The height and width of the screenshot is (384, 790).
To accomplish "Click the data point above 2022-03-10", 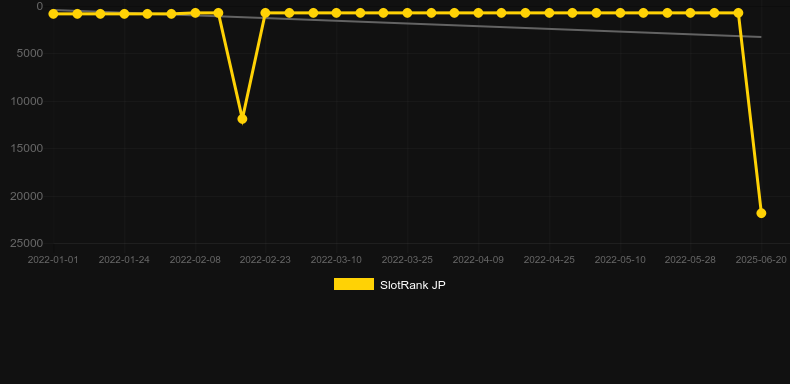I will pyautogui.click(x=336, y=13).
